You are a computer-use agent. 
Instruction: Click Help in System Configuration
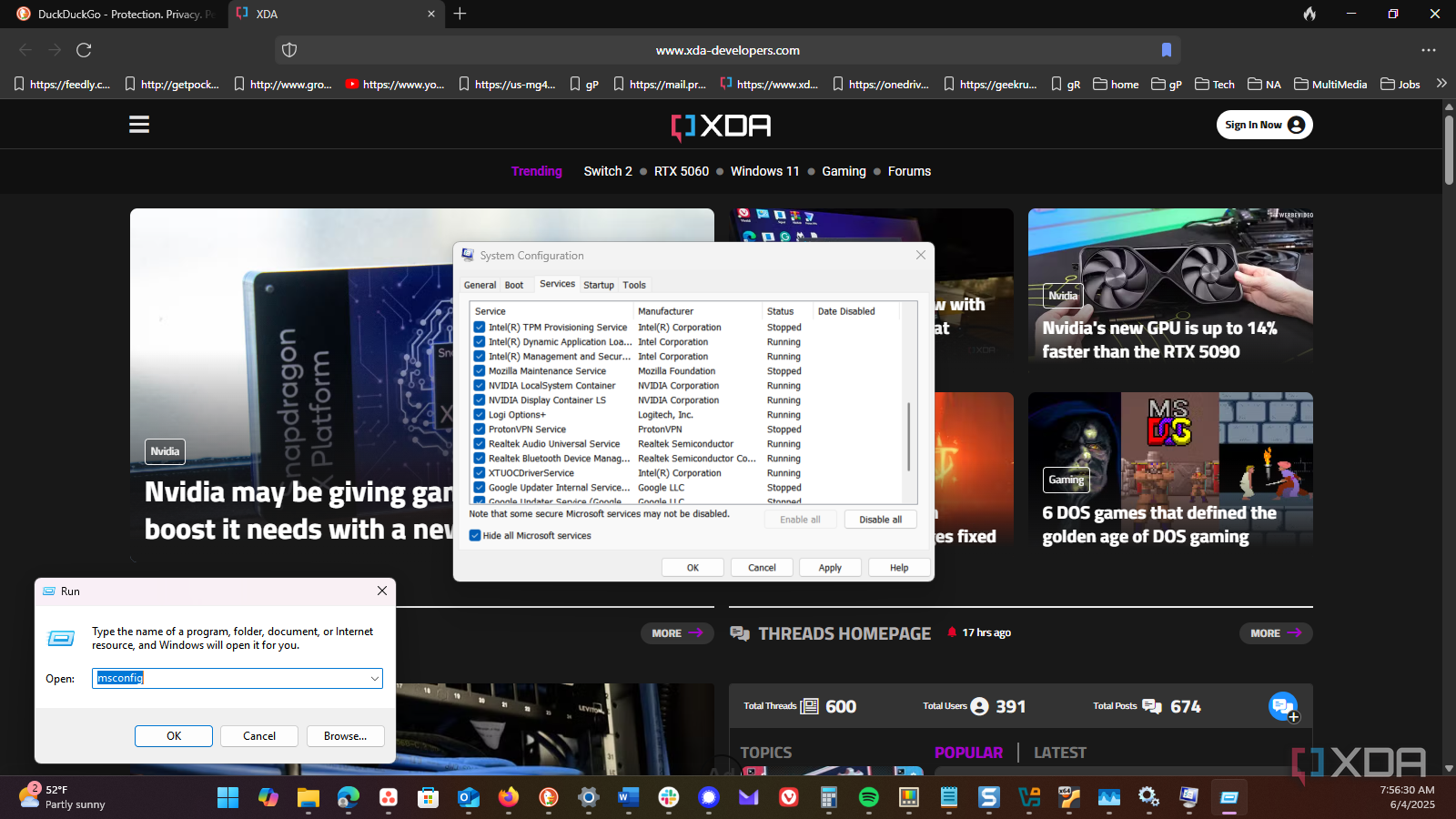pyautogui.click(x=899, y=568)
